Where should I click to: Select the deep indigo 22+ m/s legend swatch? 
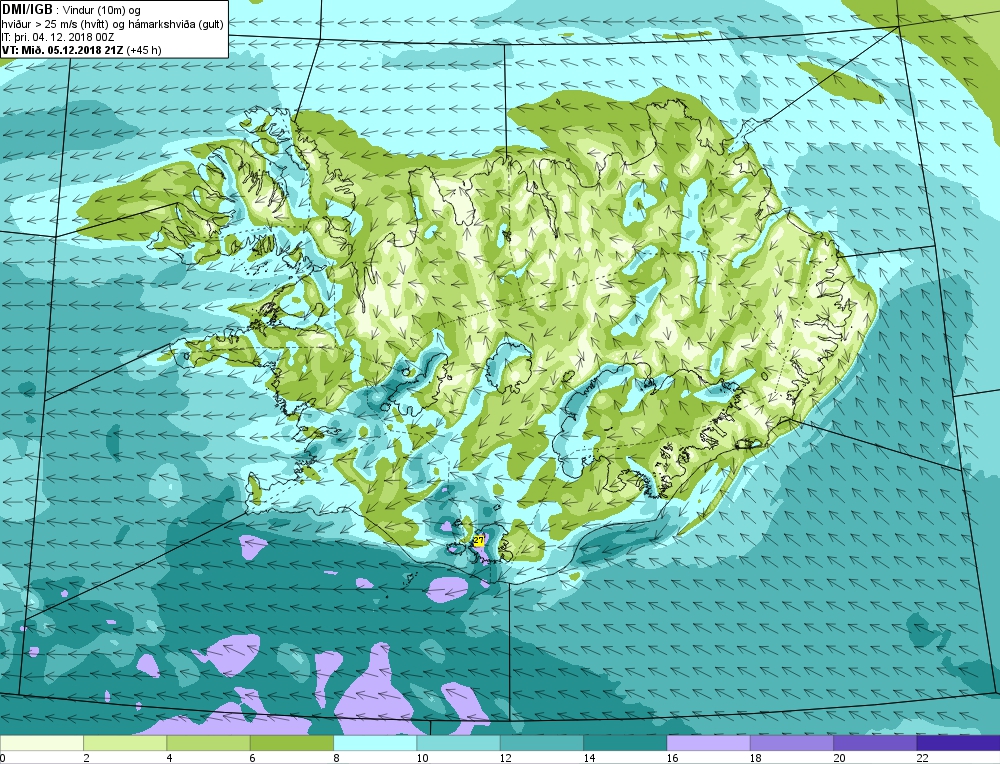point(959,743)
